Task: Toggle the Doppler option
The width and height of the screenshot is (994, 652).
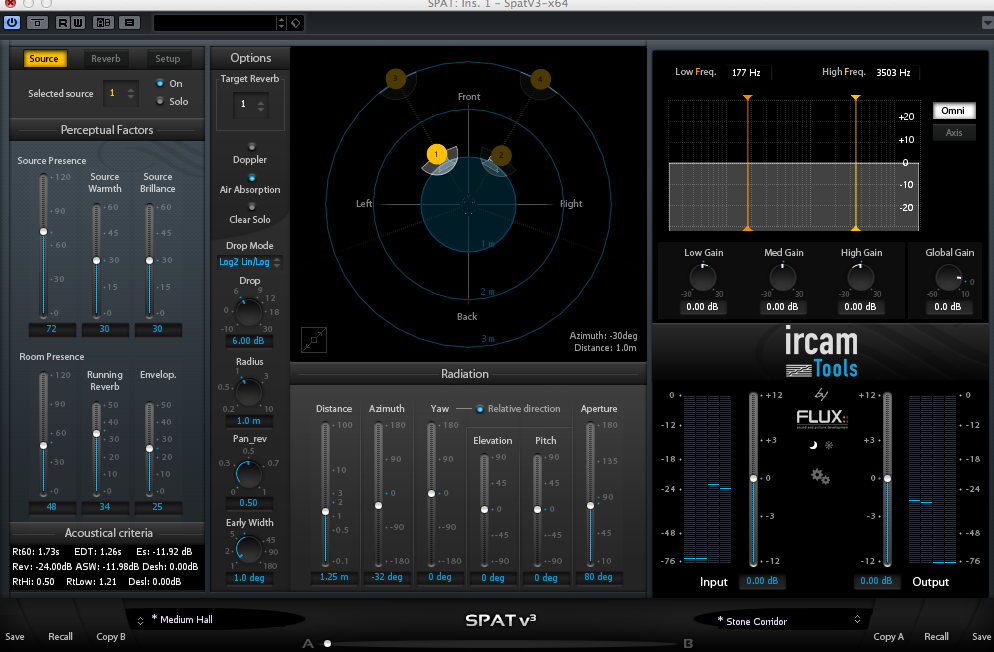Action: coord(250,146)
